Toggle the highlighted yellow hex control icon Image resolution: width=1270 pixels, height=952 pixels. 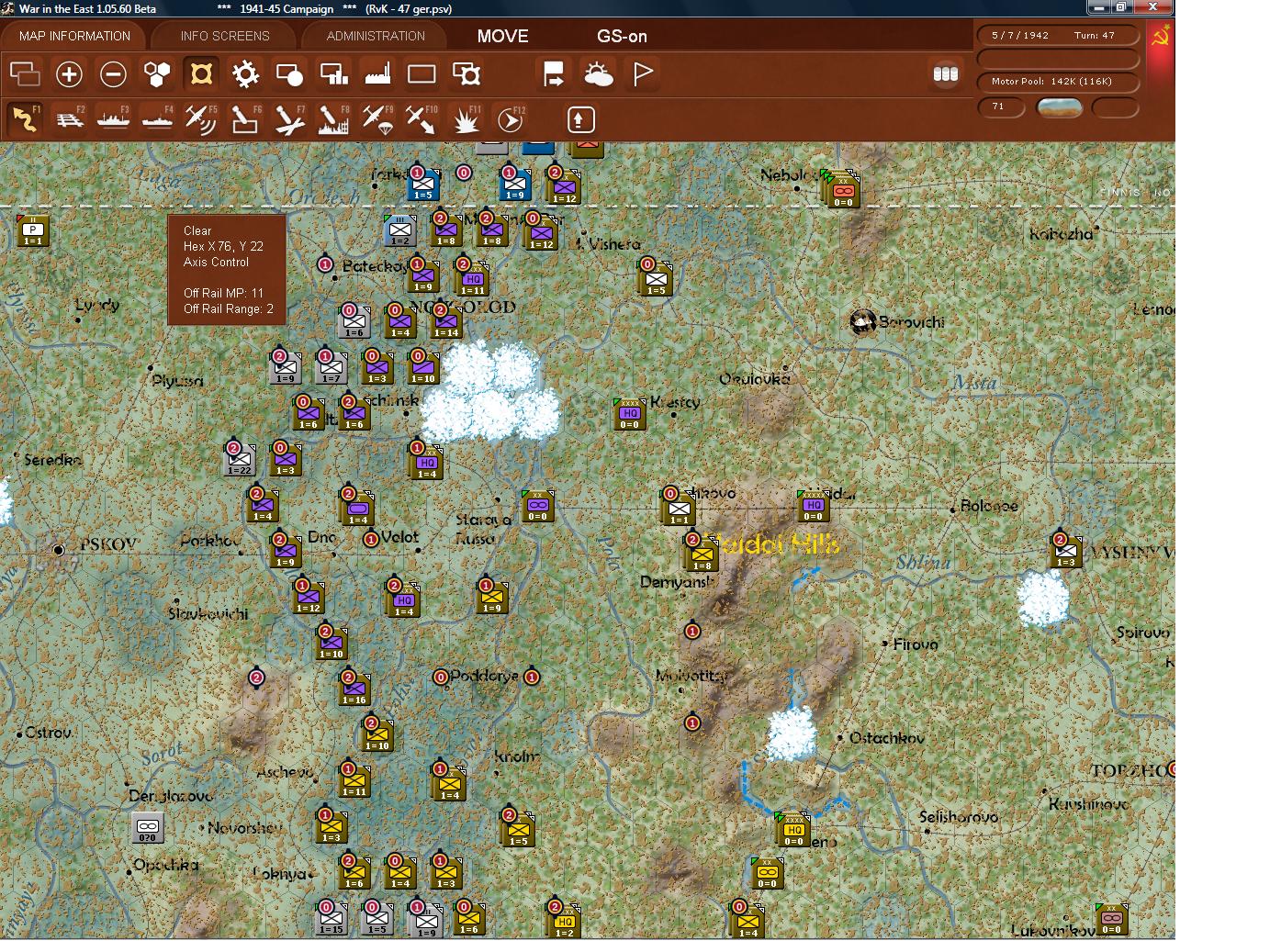tap(201, 74)
